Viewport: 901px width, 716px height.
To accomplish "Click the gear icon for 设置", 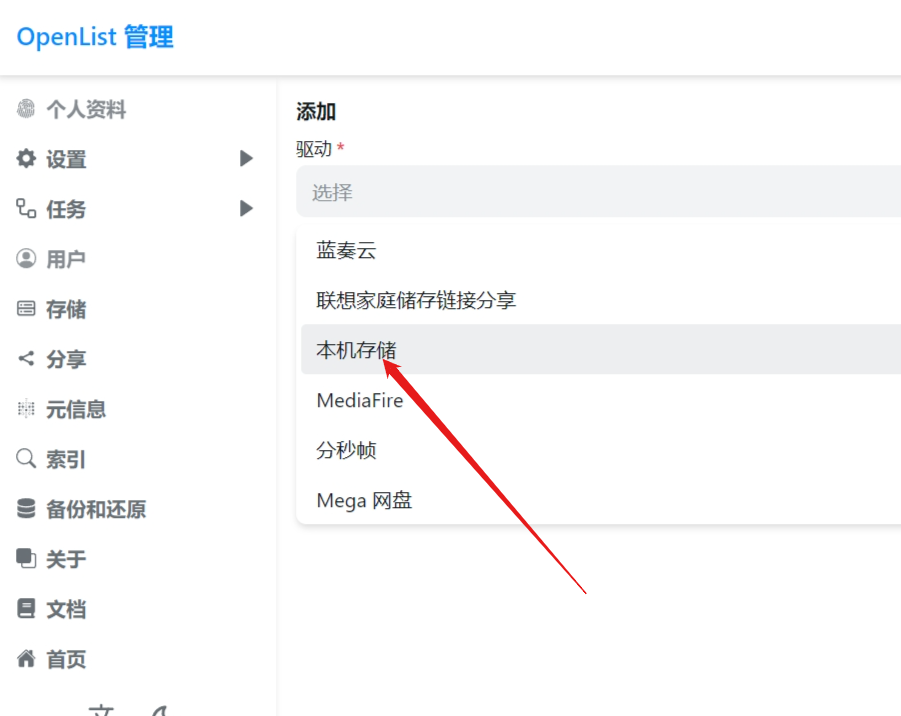I will click(26, 159).
